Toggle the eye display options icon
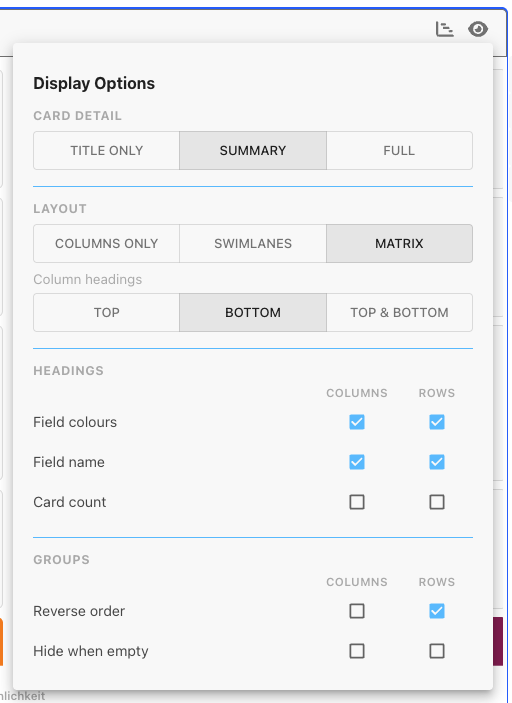Image resolution: width=512 pixels, height=703 pixels. 478,29
